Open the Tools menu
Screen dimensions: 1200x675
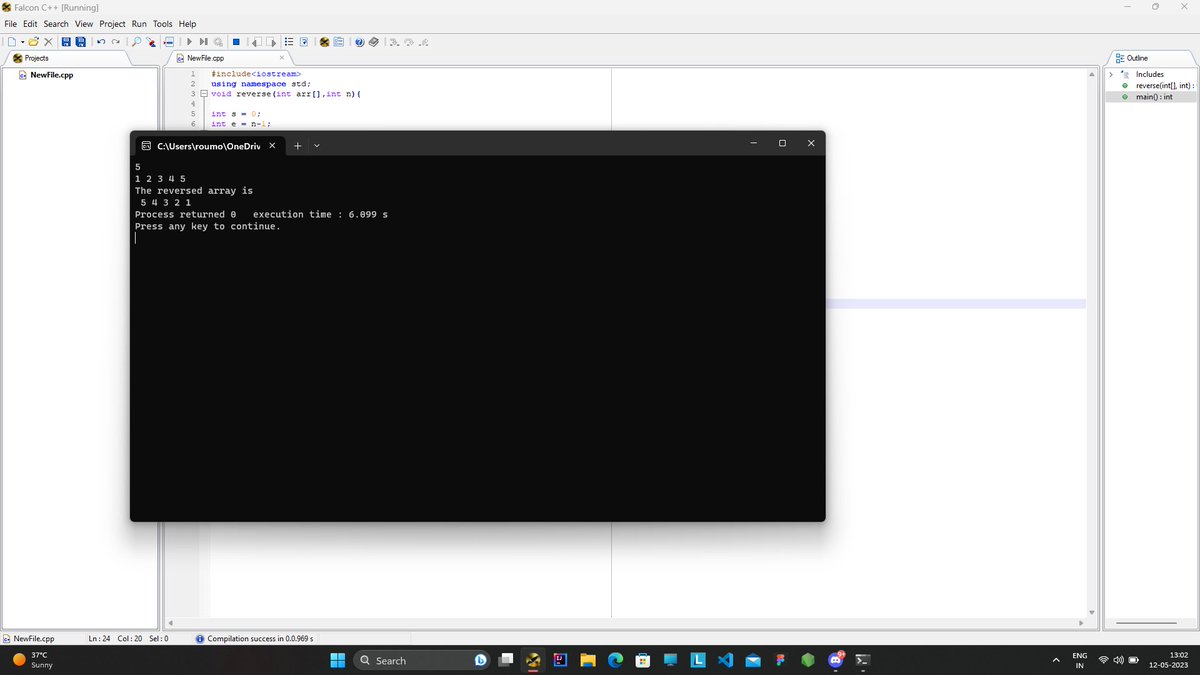click(x=163, y=24)
